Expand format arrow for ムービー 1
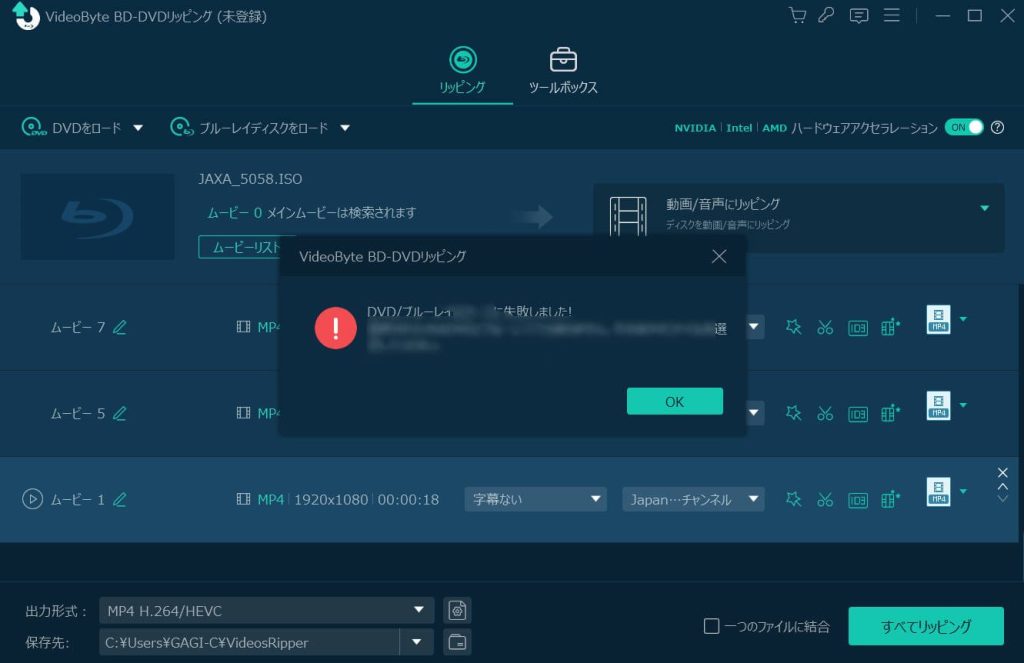The width and height of the screenshot is (1024, 663). pos(963,491)
